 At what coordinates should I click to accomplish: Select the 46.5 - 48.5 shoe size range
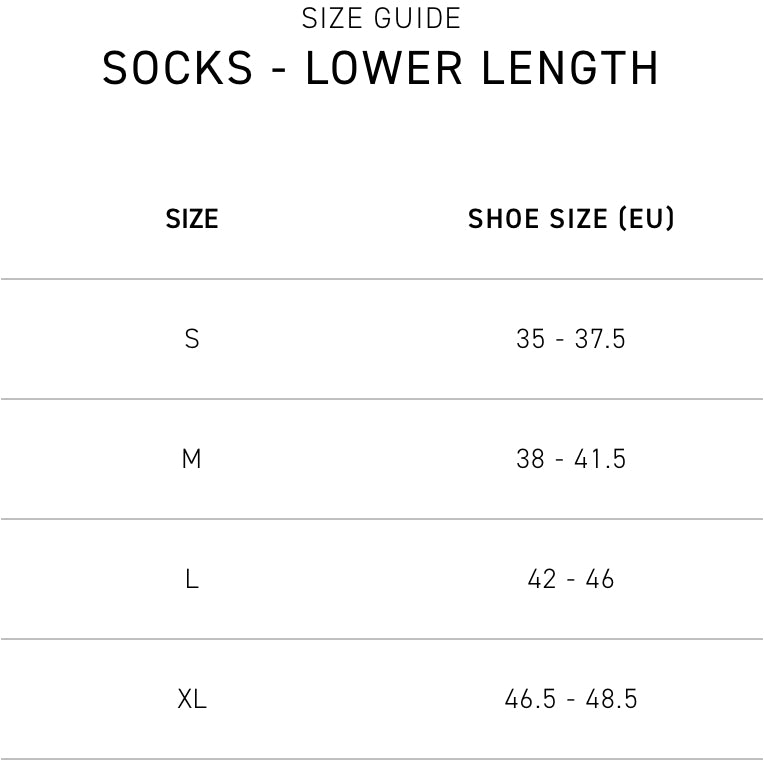[x=571, y=699]
